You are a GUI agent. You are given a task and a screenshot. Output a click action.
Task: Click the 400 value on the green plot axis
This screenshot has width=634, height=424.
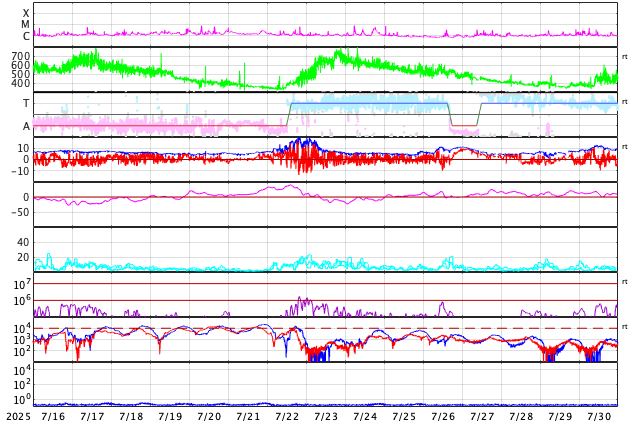(20, 84)
